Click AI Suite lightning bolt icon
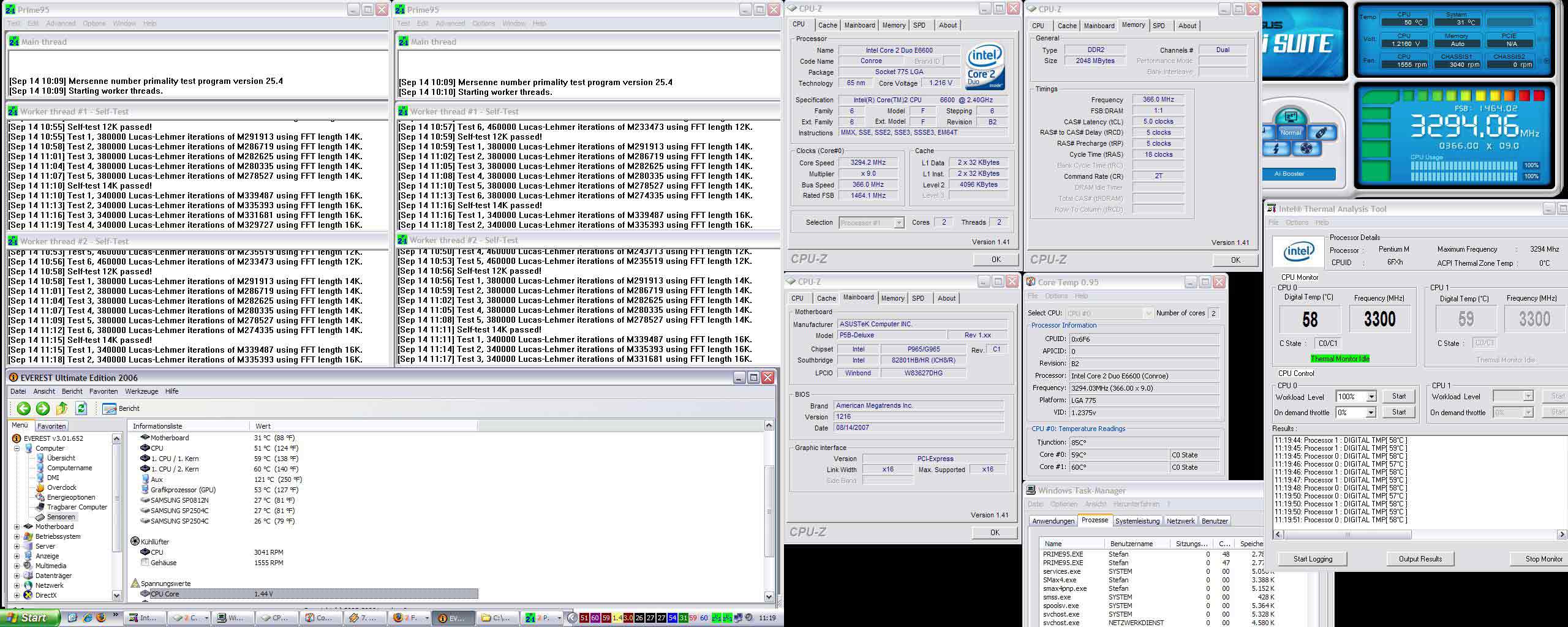Screen dimensions: 1568x627 [x=1276, y=149]
